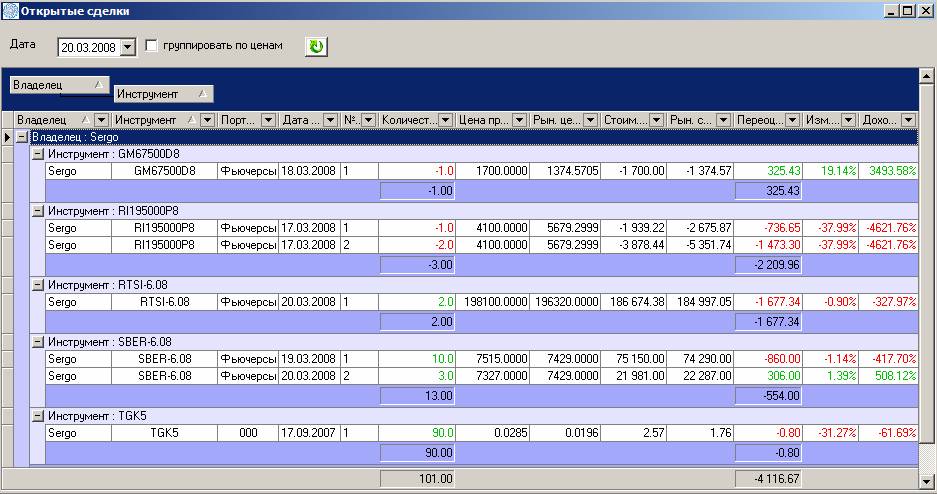Collapse the 'Инструмент : SBER-6.08' group
The width and height of the screenshot is (937, 494).
tap(38, 342)
